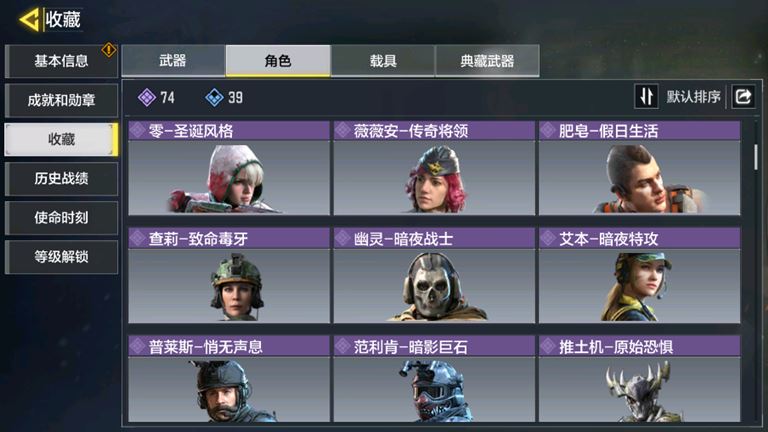Open 成就和勋章 in the sidebar
Image resolution: width=768 pixels, height=432 pixels.
pyautogui.click(x=61, y=100)
